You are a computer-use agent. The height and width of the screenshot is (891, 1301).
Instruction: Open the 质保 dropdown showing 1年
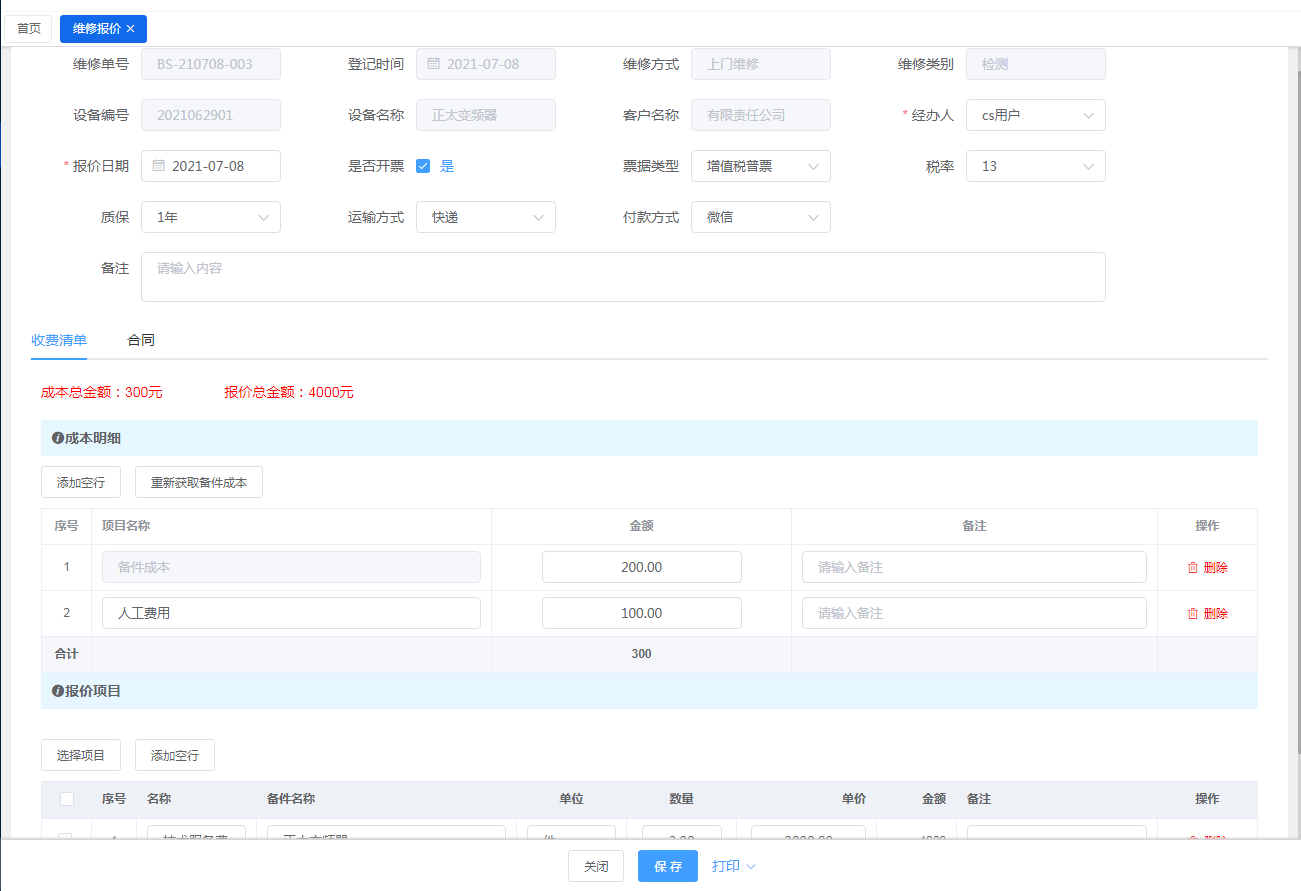pos(210,217)
